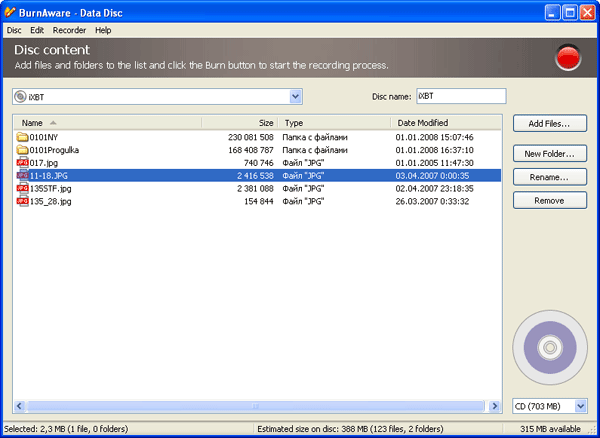Image resolution: width=600 pixels, height=438 pixels.
Task: Click the Rename... button
Action: pos(549,177)
